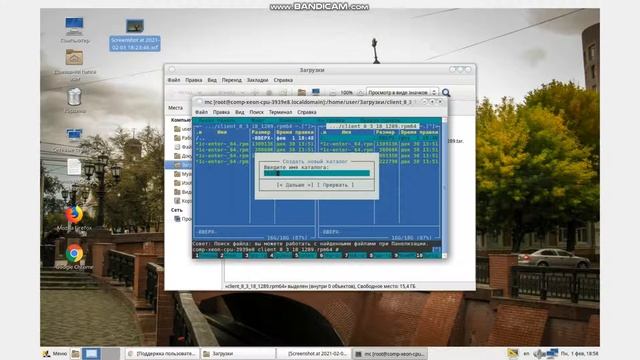The width and height of the screenshot is (640, 360).
Task: Open the view mode dropdown 'Просмотр в виде значков'
Action: click(x=402, y=93)
